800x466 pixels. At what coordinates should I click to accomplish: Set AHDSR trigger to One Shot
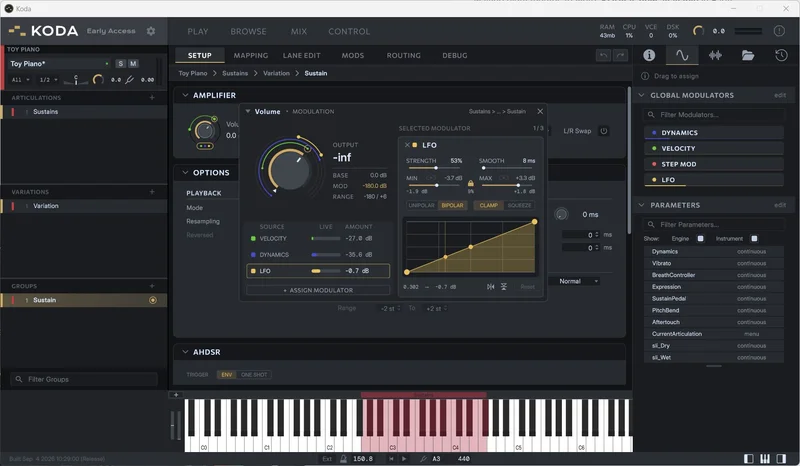[x=254, y=375]
